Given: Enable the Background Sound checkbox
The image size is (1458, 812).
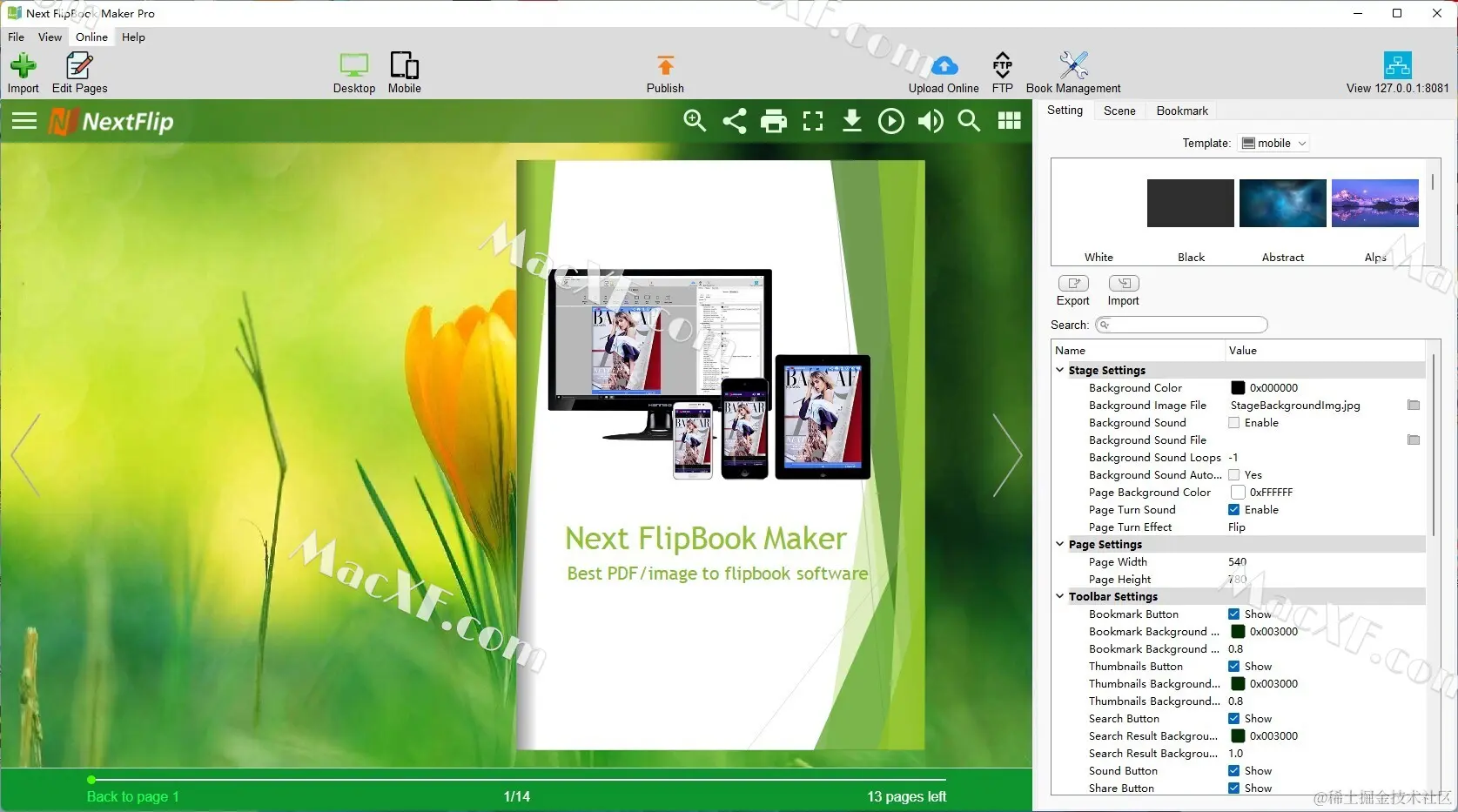Looking at the screenshot, I should (1234, 423).
